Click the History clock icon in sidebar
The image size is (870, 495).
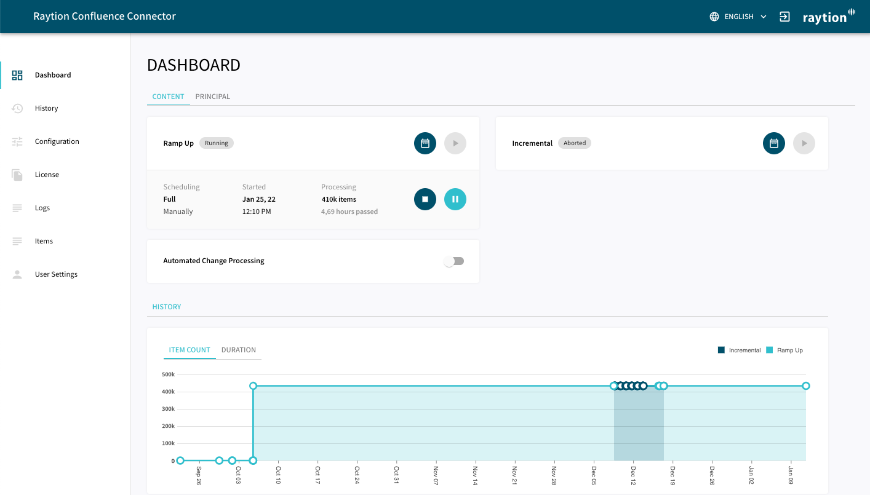click(x=17, y=108)
